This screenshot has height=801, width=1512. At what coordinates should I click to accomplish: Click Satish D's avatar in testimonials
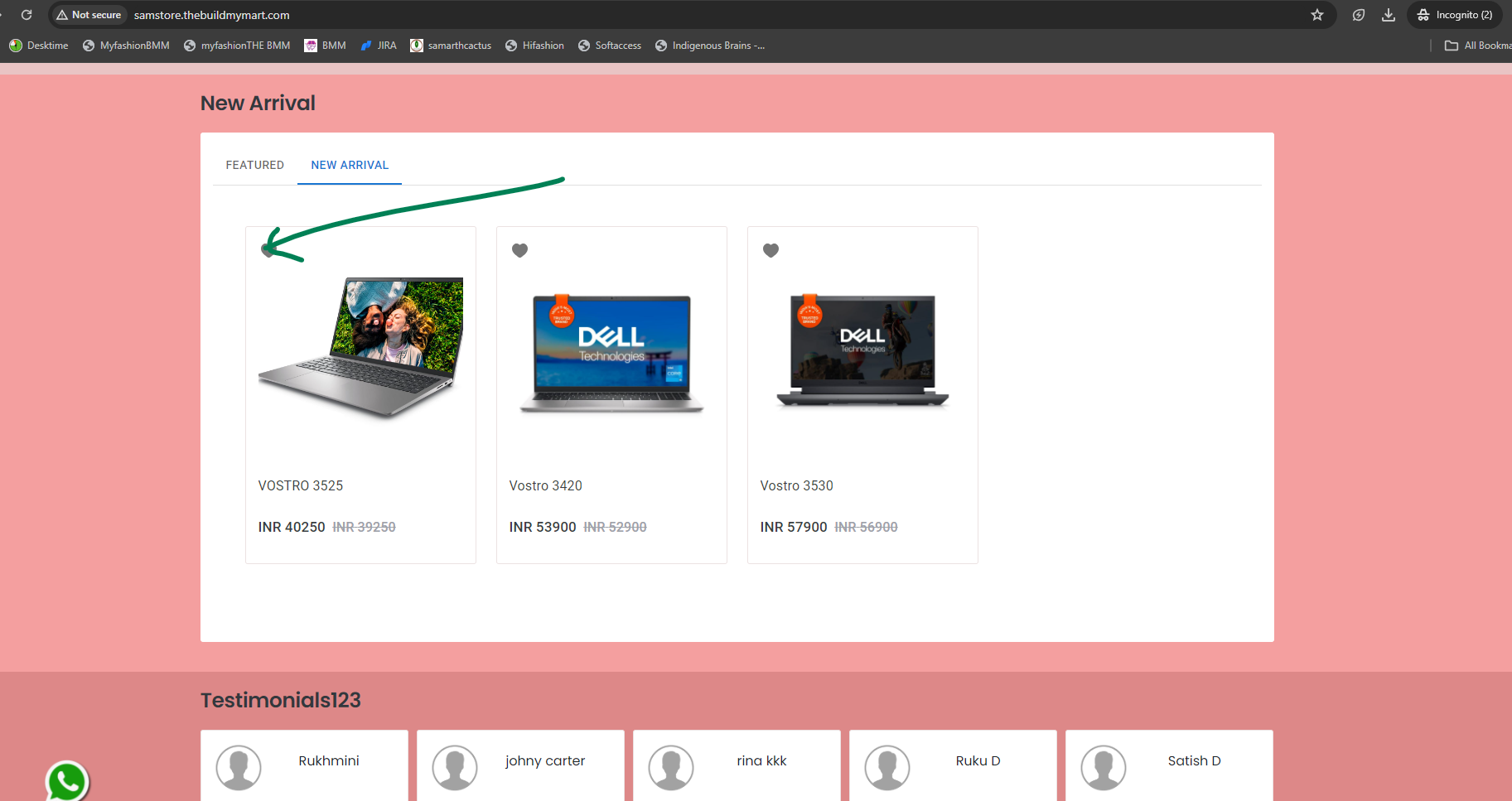[1104, 768]
